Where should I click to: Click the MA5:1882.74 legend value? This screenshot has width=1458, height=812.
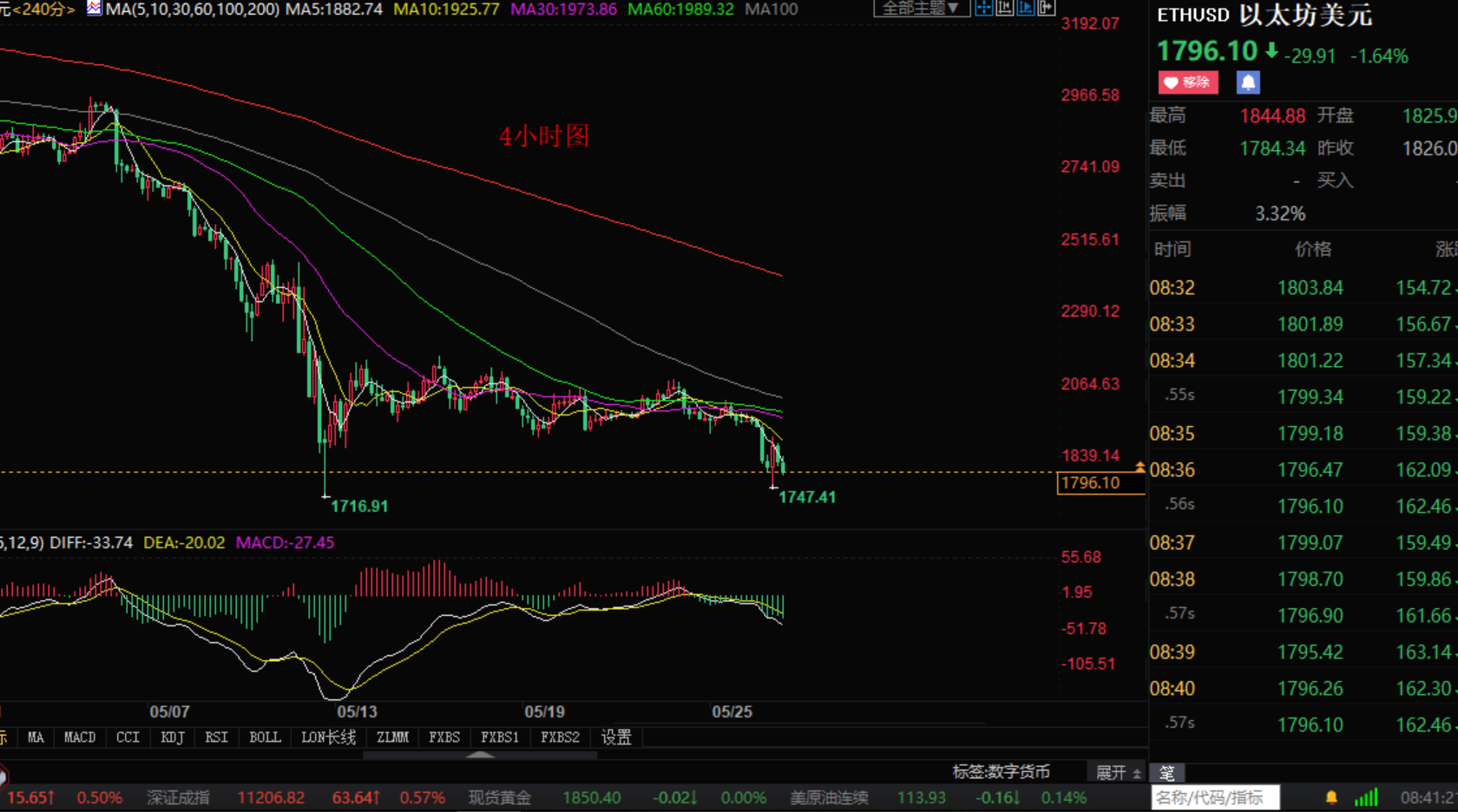click(x=334, y=9)
